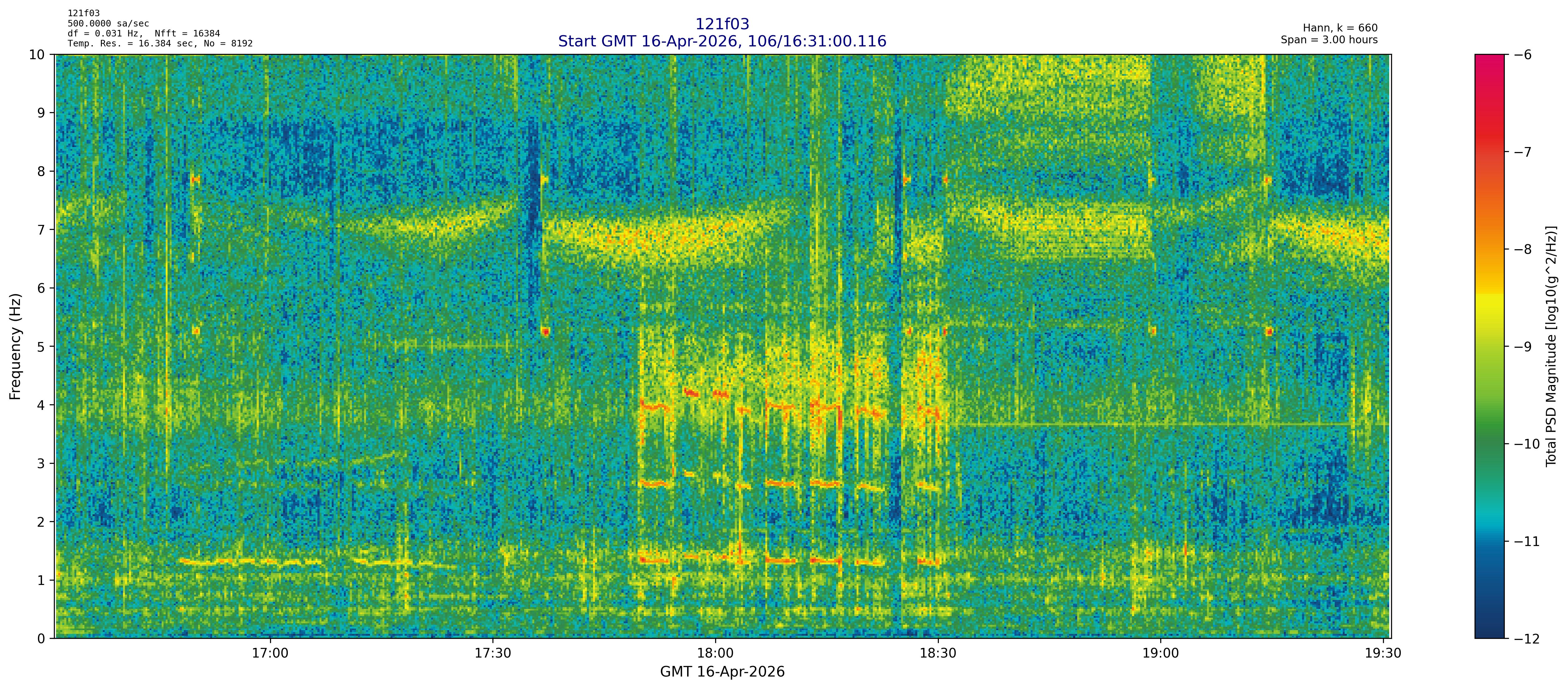1568x689 pixels.
Task: Click the 'Span = 3.00 hours' text
Action: (1329, 40)
